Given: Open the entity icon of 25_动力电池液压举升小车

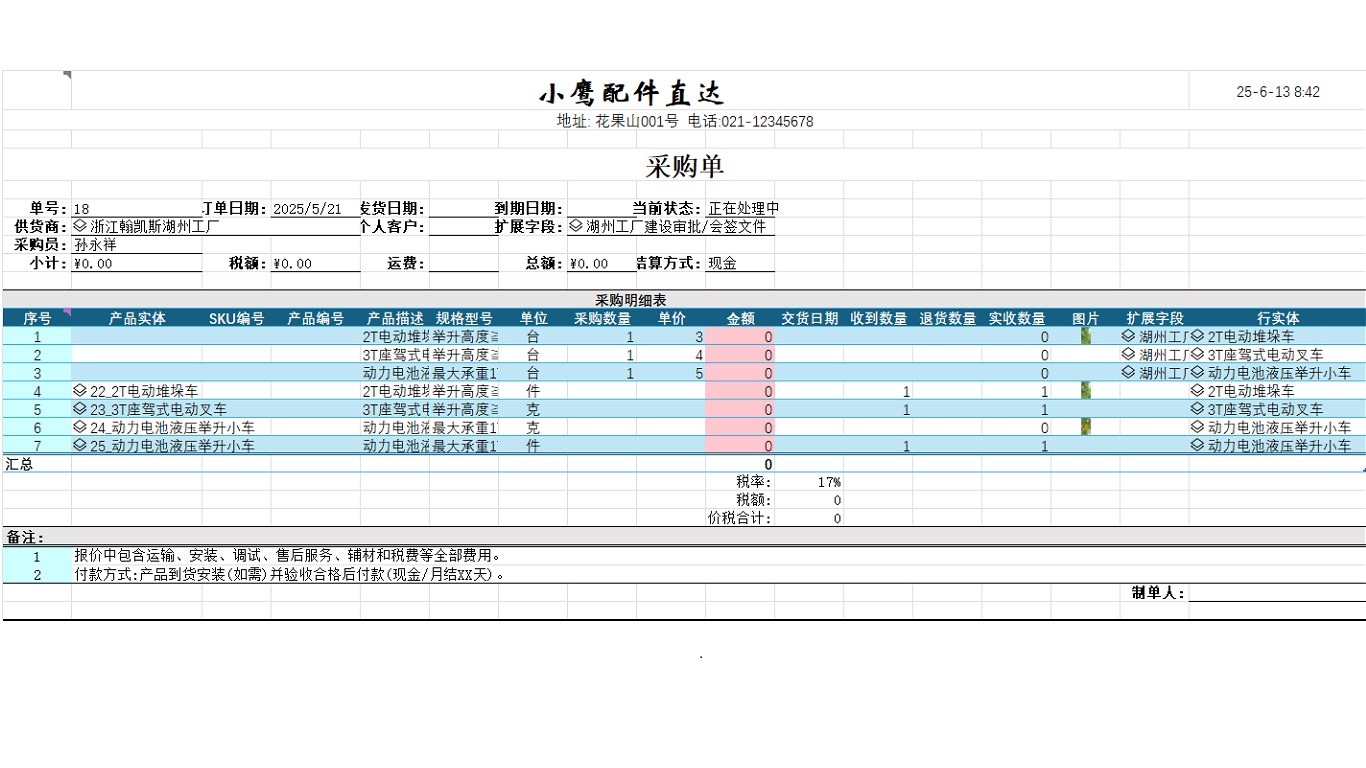Looking at the screenshot, I should click(x=79, y=445).
